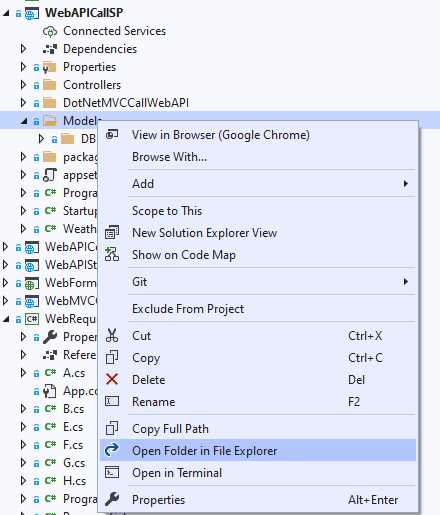The height and width of the screenshot is (515, 440).
Task: Click the Open Folder in File Explorer arrow icon
Action: coord(112,450)
